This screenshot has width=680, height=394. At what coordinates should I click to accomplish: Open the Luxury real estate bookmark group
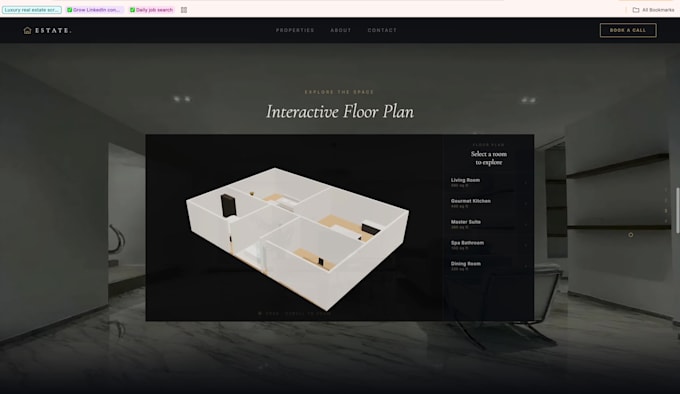(x=32, y=10)
